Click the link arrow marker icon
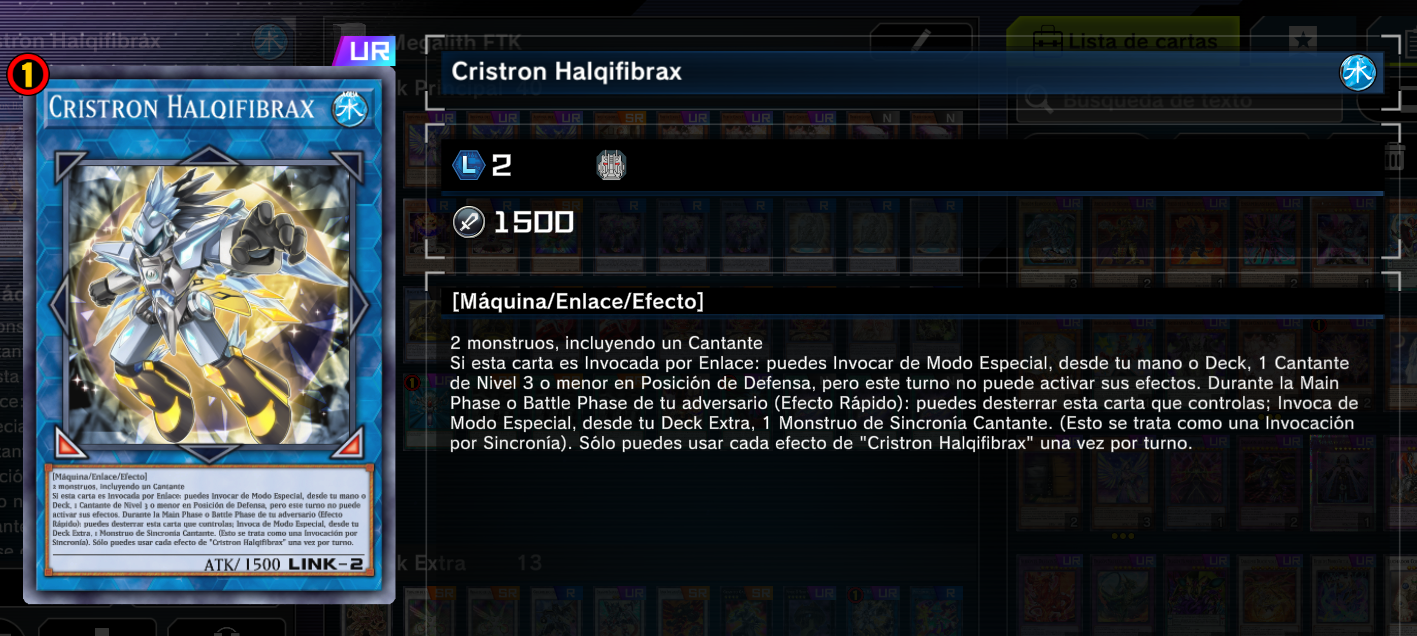Viewport: 1417px width, 636px height. 611,165
